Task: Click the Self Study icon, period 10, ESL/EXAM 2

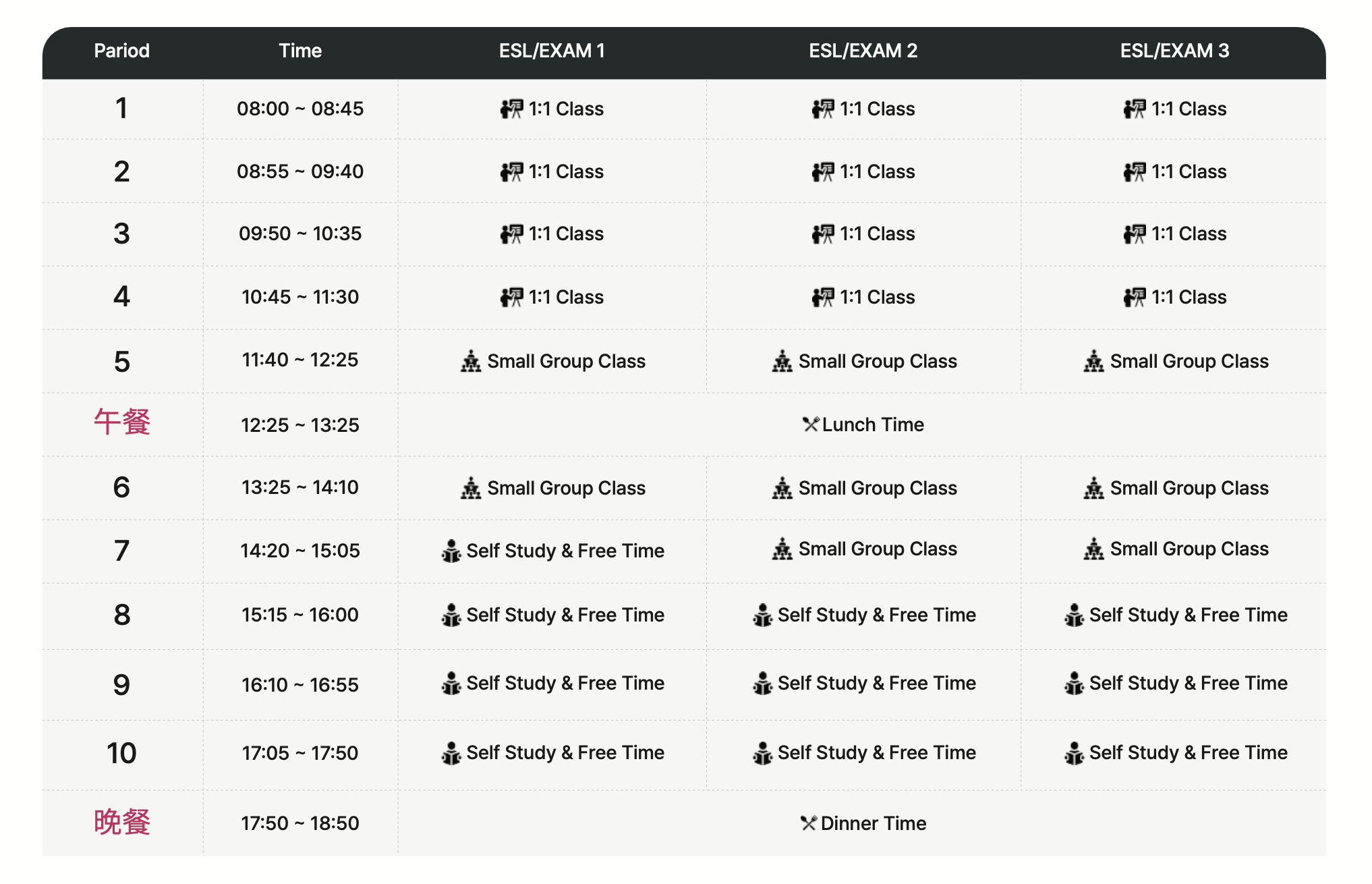Action: pos(762,753)
